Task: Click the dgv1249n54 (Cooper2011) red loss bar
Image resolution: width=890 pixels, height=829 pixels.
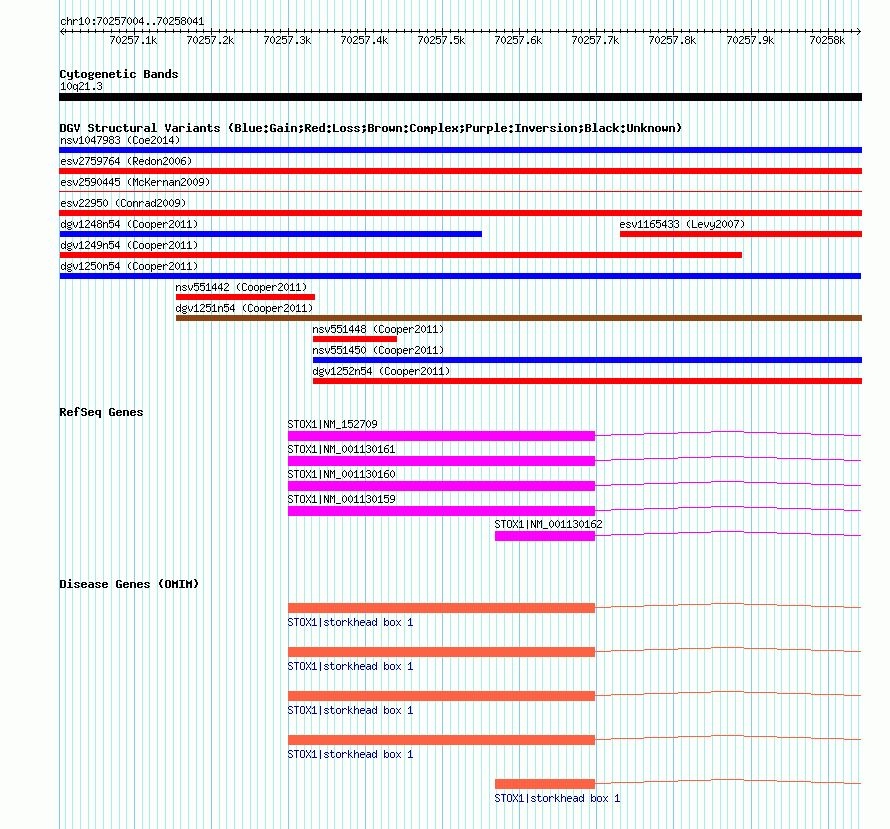Action: (400, 255)
